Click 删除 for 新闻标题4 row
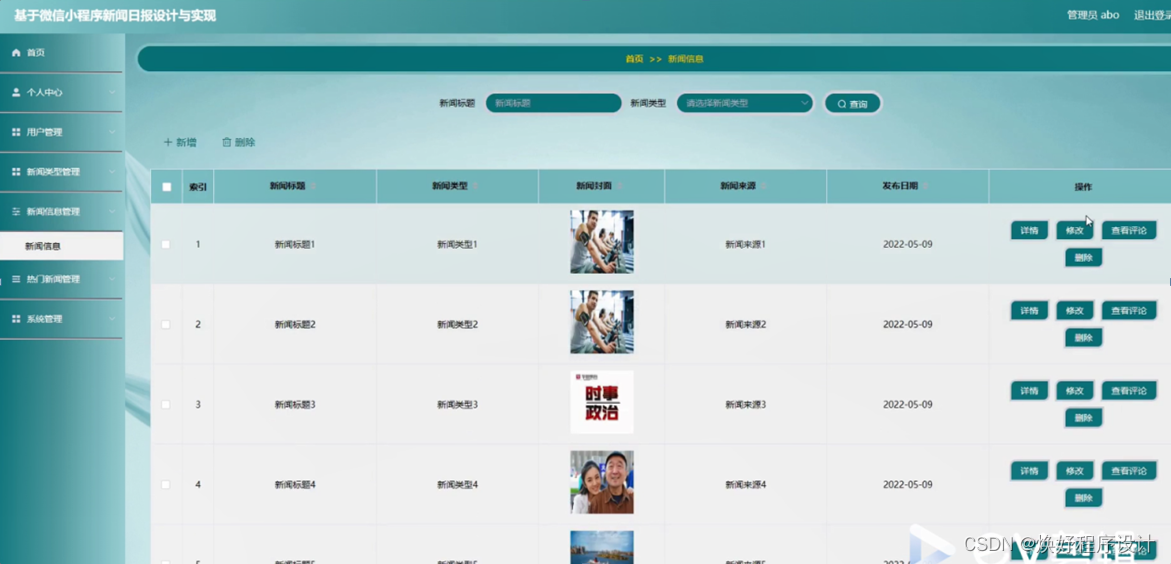The width and height of the screenshot is (1171, 564). point(1084,497)
